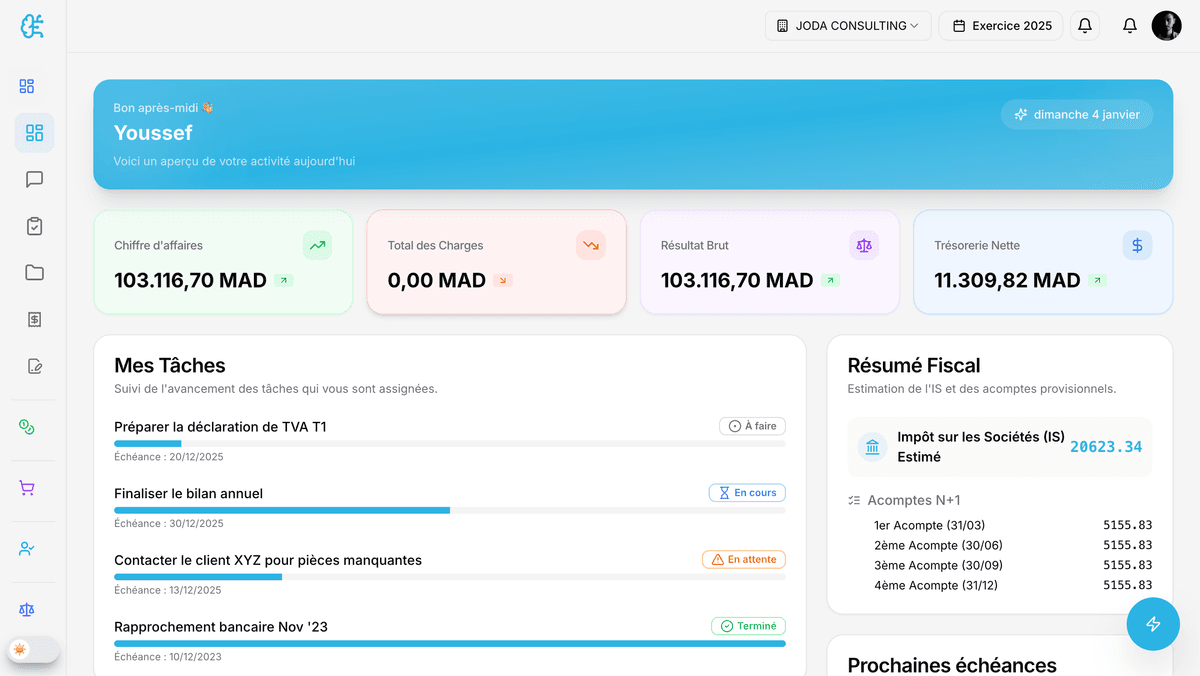Open the Résultat Brut card
Viewport: 1200px width, 676px height.
pos(770,262)
